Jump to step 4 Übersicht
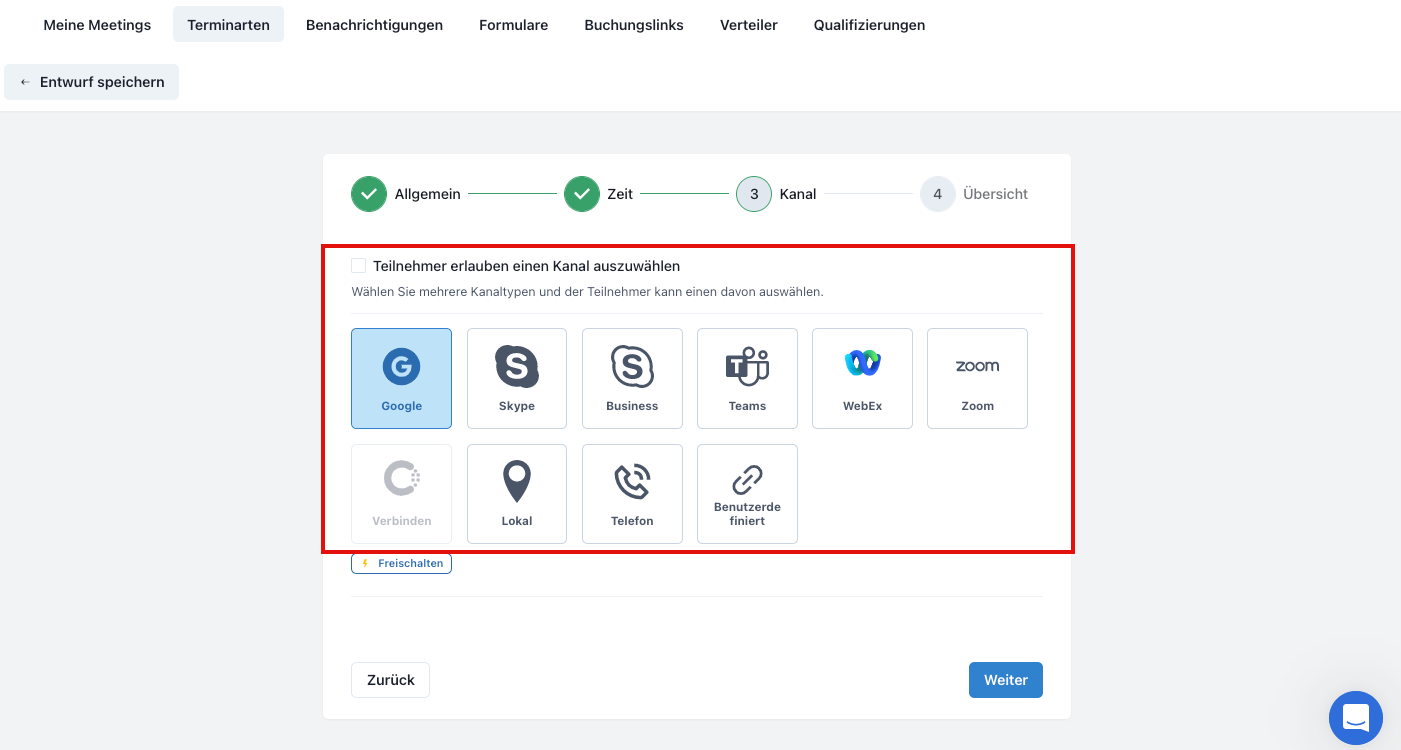Image resolution: width=1401 pixels, height=750 pixels. point(937,194)
